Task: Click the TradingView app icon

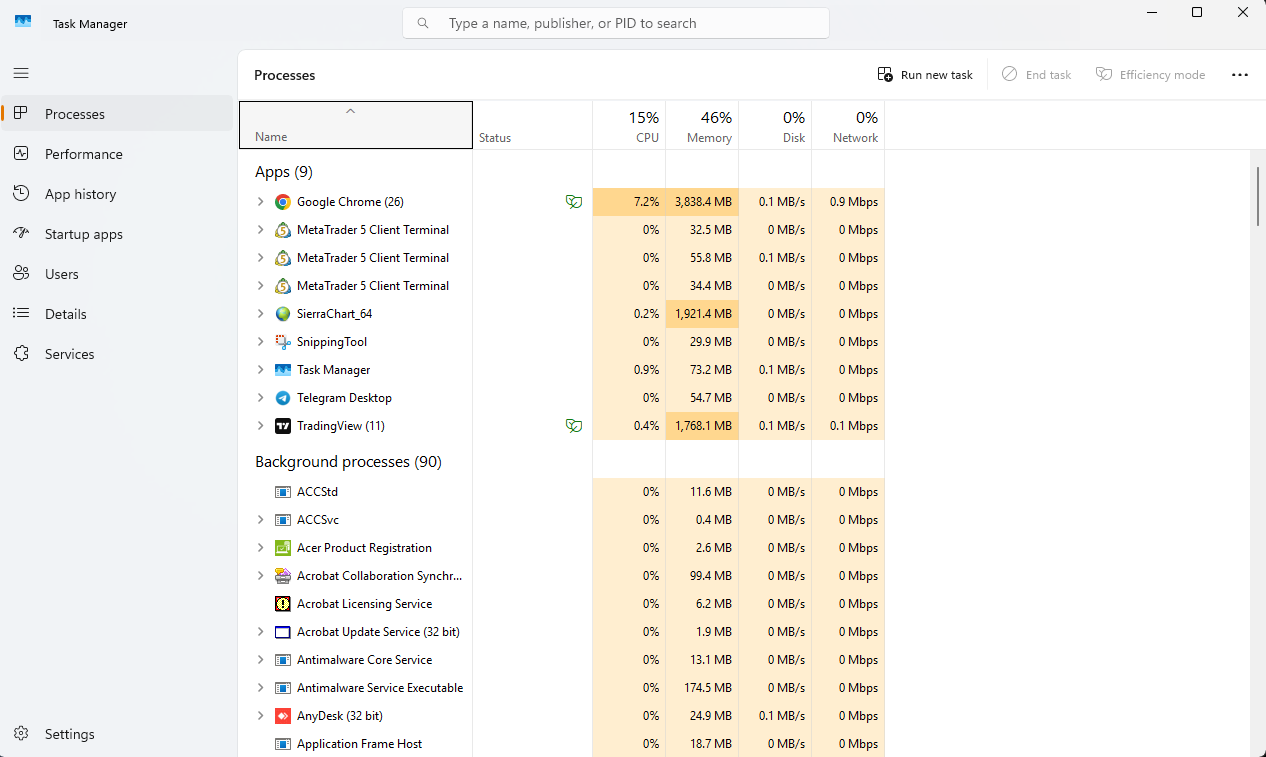Action: tap(283, 426)
